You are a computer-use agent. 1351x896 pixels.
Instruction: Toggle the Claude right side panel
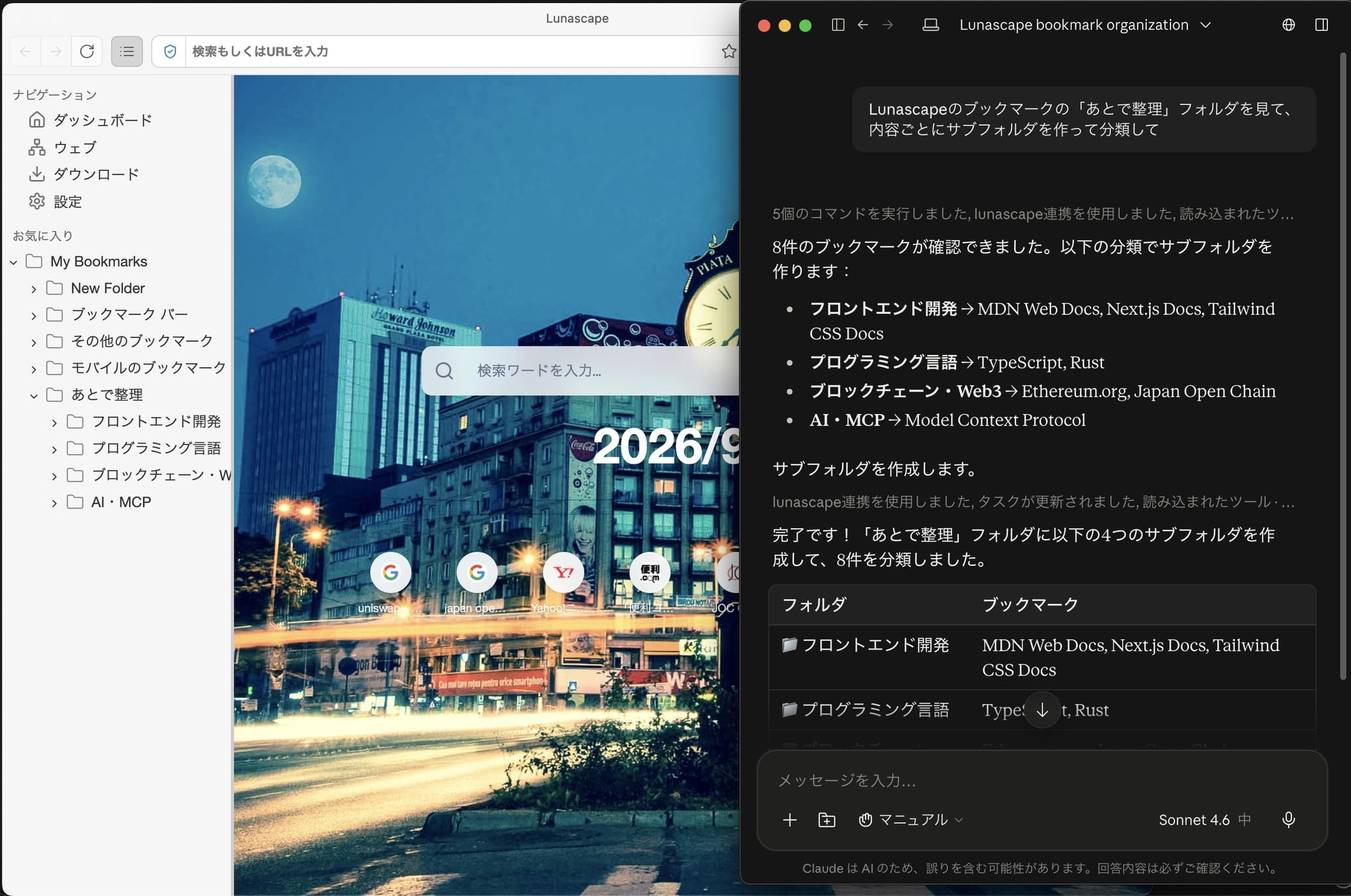coord(1321,25)
